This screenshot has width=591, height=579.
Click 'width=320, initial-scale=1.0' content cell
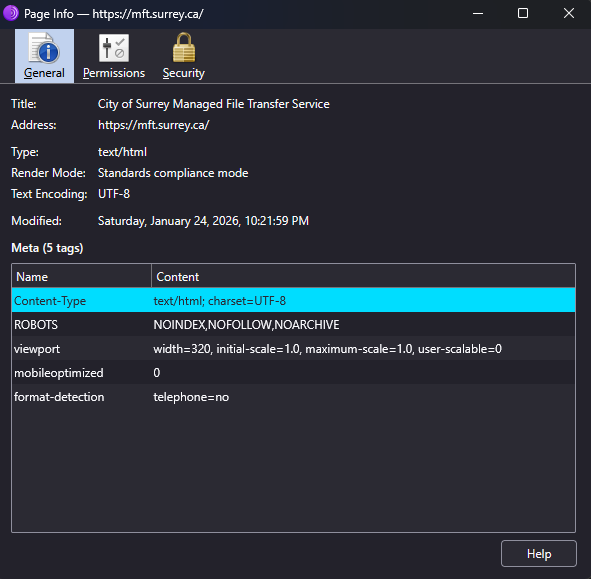pos(328,349)
